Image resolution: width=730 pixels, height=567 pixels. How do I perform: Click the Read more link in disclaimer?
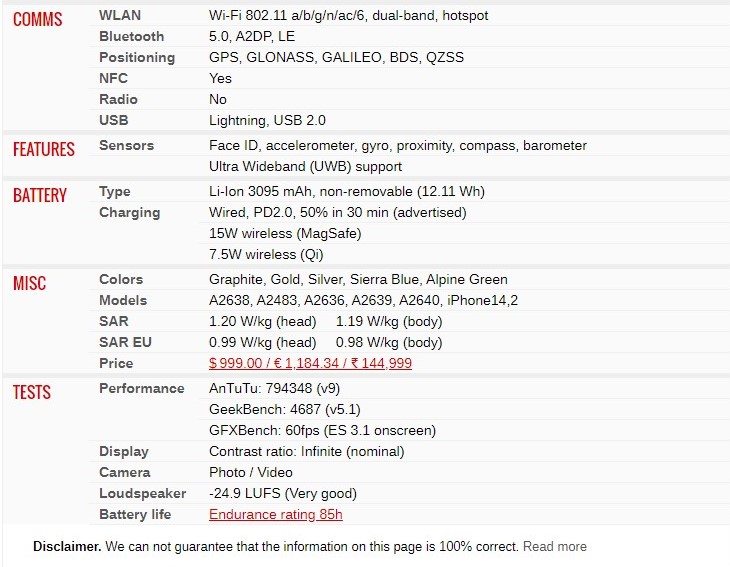(x=555, y=547)
